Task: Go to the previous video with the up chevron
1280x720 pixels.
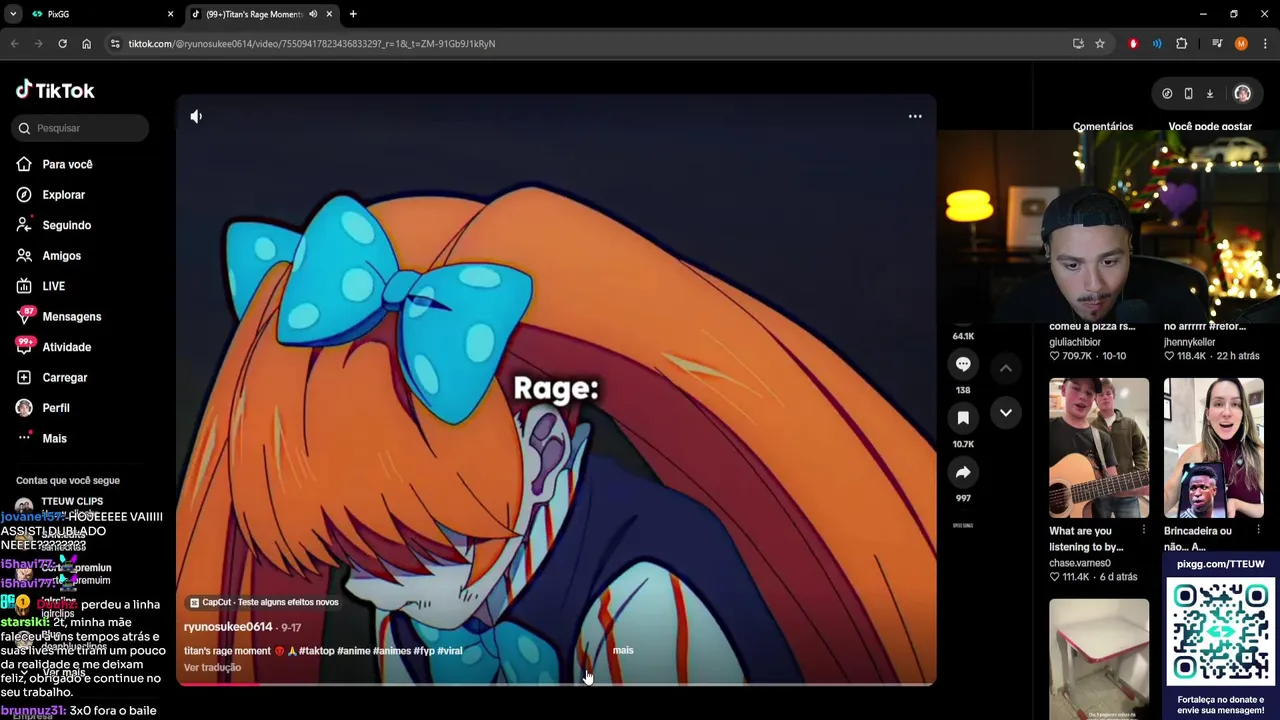Action: click(1006, 368)
